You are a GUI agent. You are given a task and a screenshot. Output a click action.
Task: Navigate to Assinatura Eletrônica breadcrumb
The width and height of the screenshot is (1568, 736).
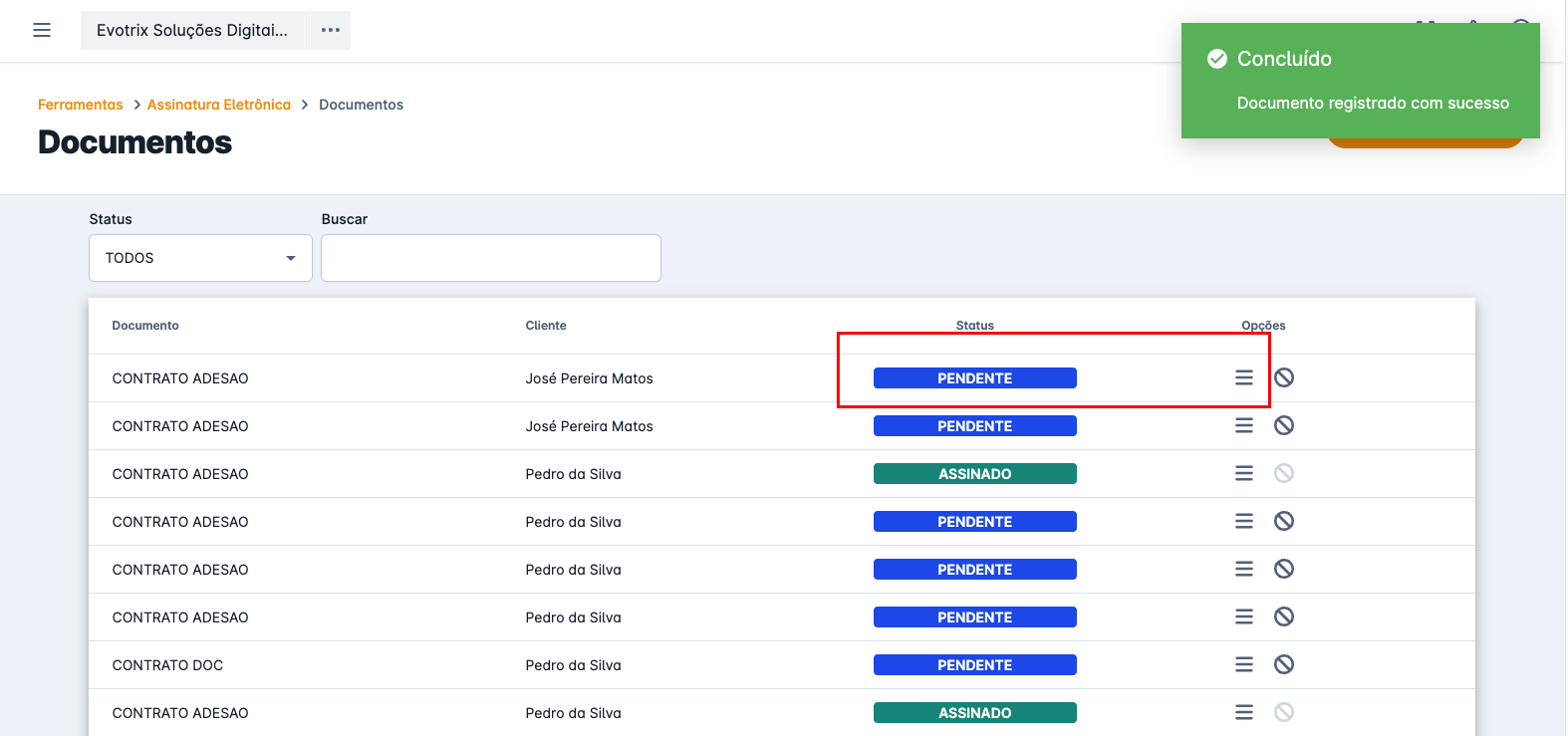click(x=219, y=105)
